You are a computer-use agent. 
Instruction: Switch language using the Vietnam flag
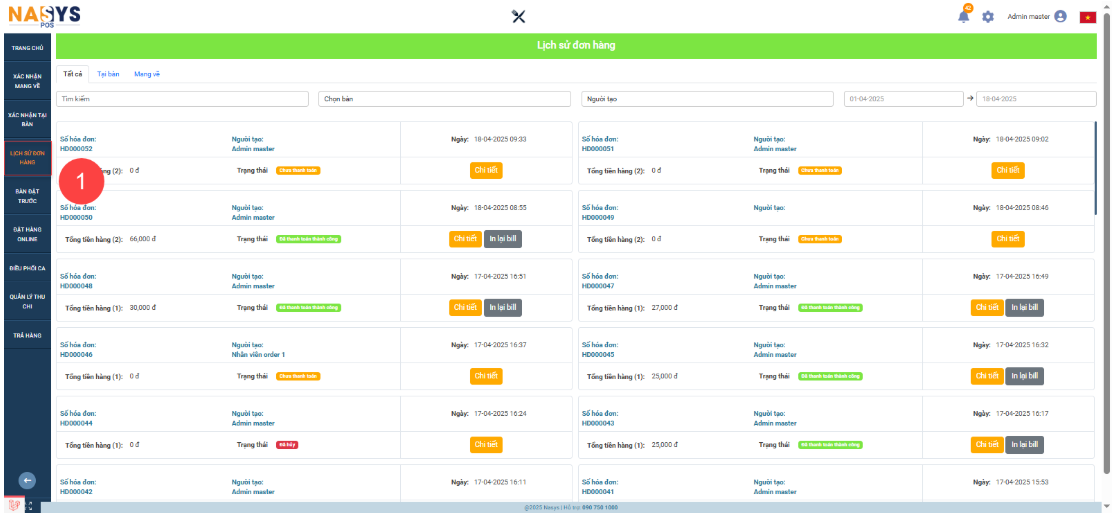1087,17
